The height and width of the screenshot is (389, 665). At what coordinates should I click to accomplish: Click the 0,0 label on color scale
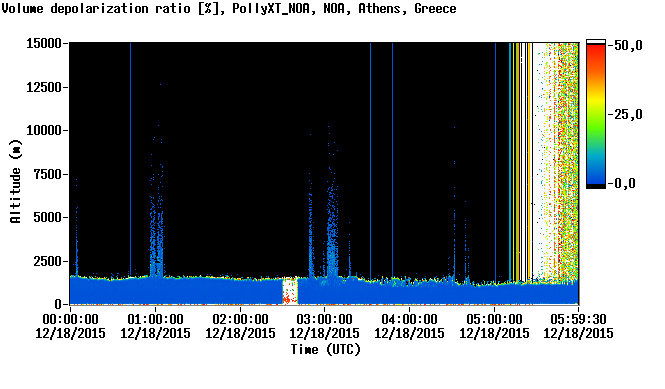coord(624,184)
